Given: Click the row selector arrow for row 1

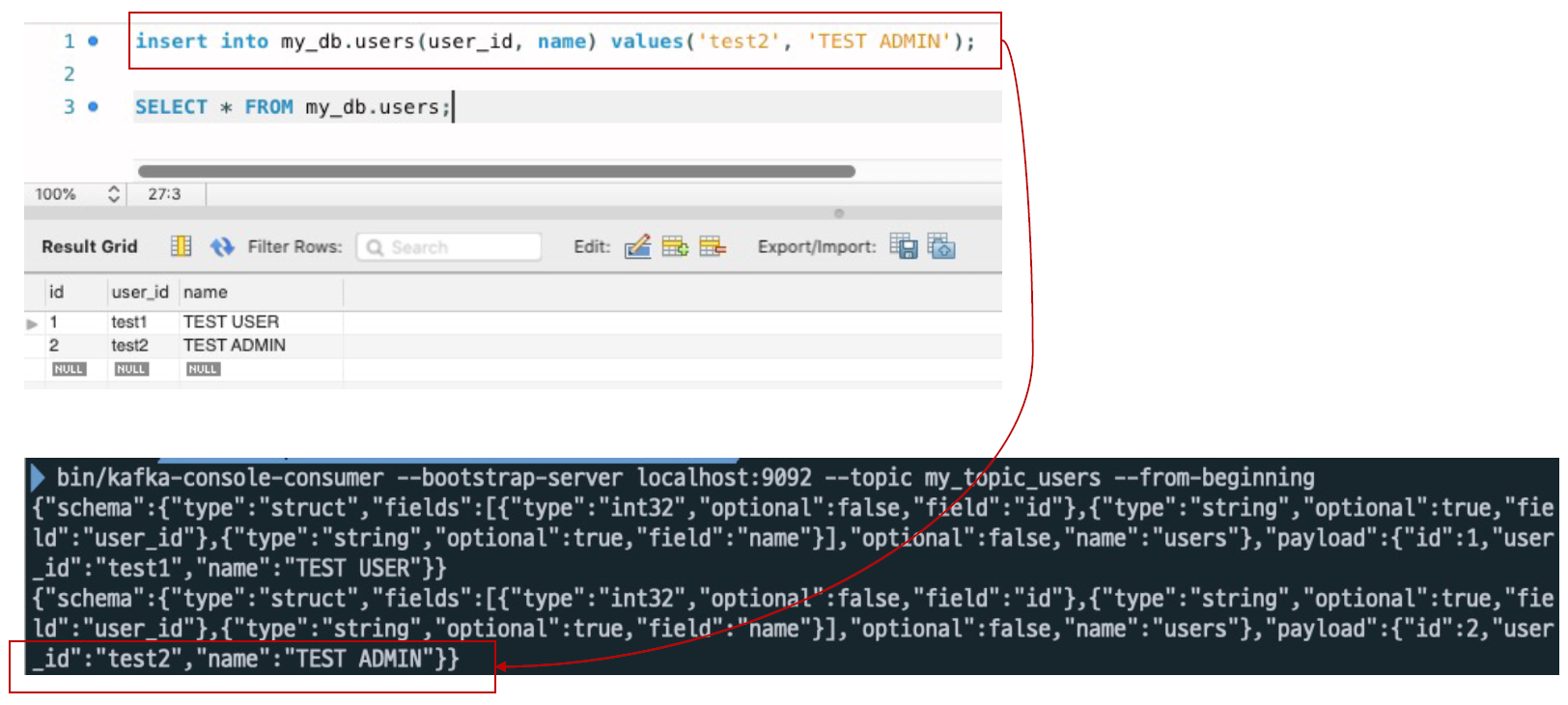Looking at the screenshot, I should (33, 324).
